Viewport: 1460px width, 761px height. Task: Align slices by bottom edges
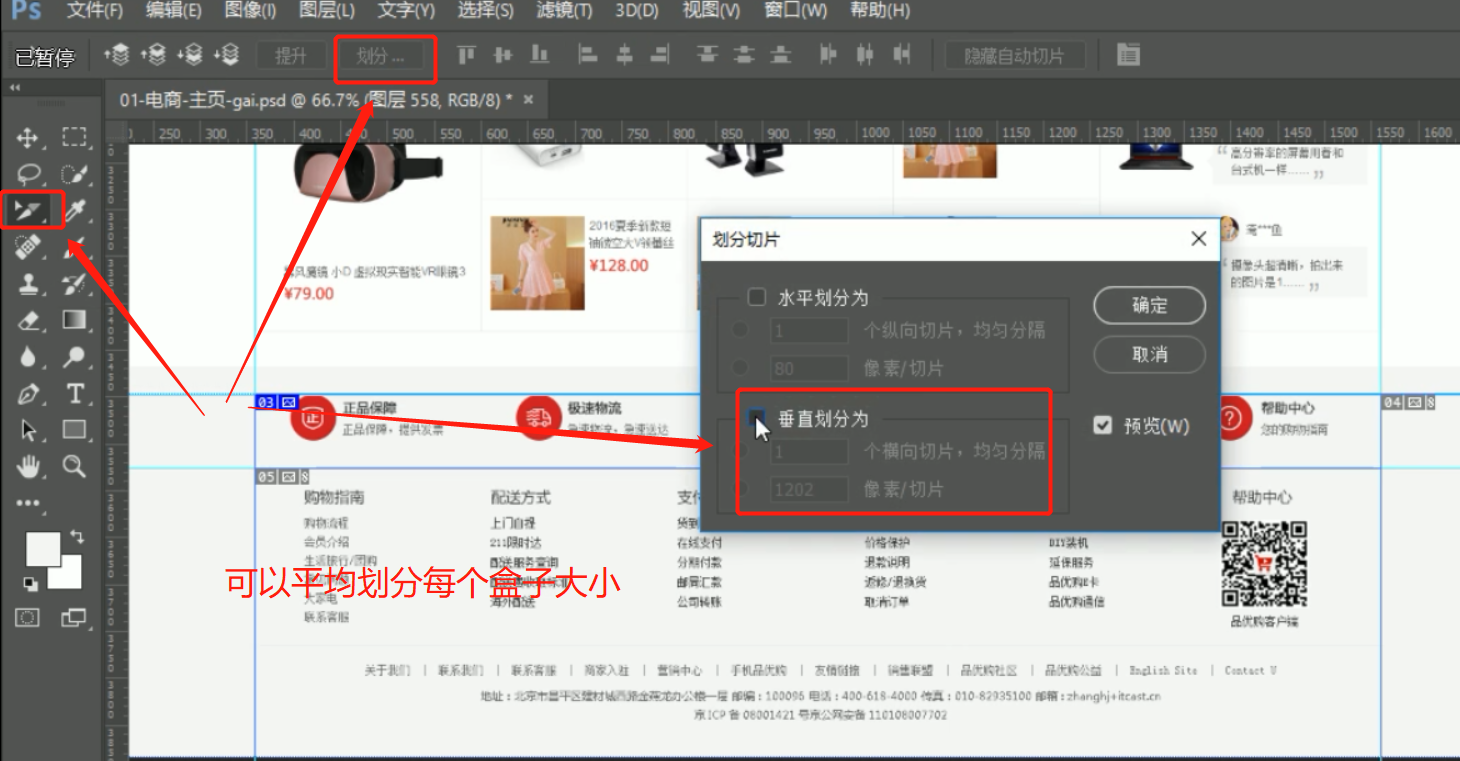(540, 55)
